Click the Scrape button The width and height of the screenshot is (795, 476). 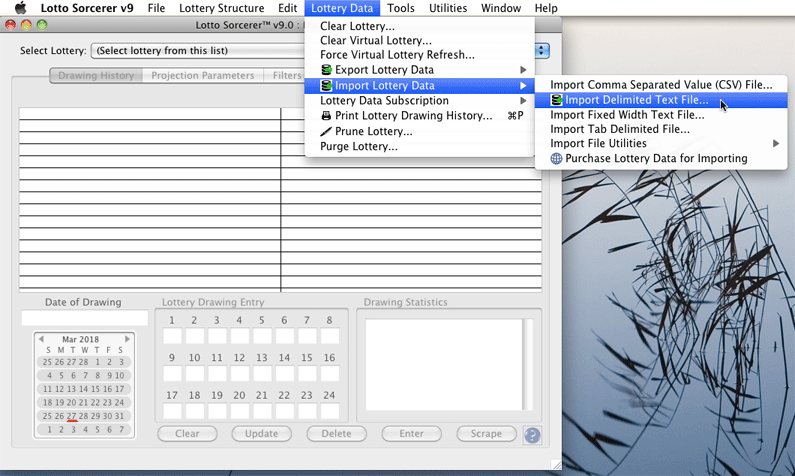(x=486, y=433)
